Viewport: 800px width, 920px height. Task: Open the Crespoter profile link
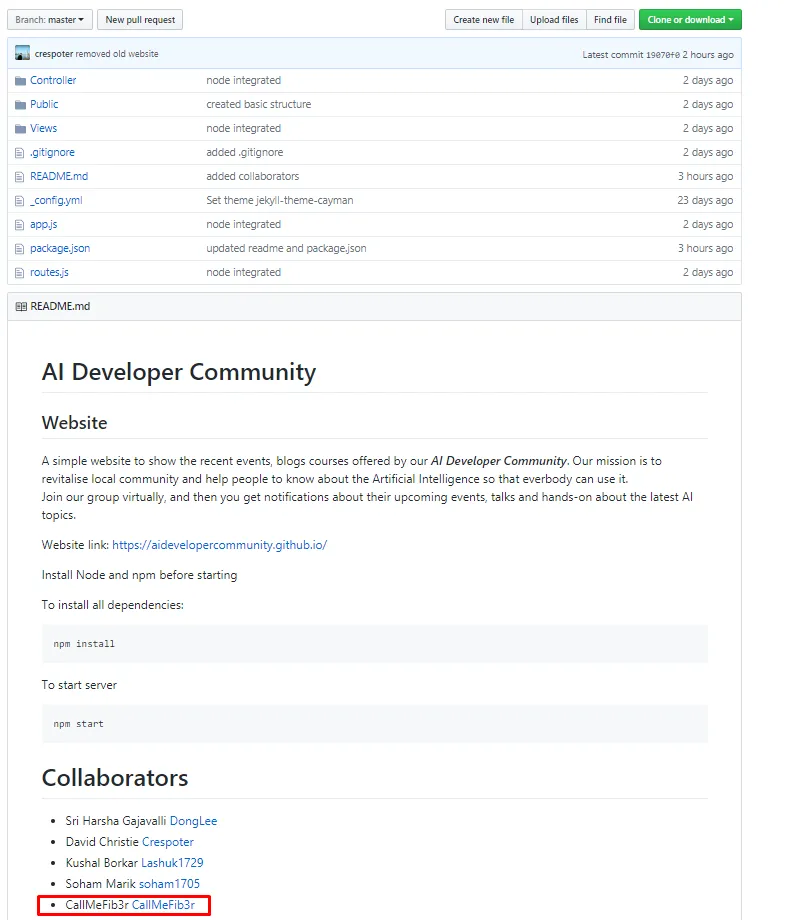point(168,842)
